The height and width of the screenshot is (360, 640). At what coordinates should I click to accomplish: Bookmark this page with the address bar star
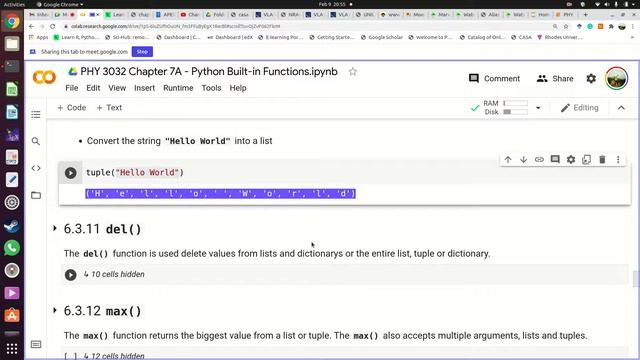(566, 26)
